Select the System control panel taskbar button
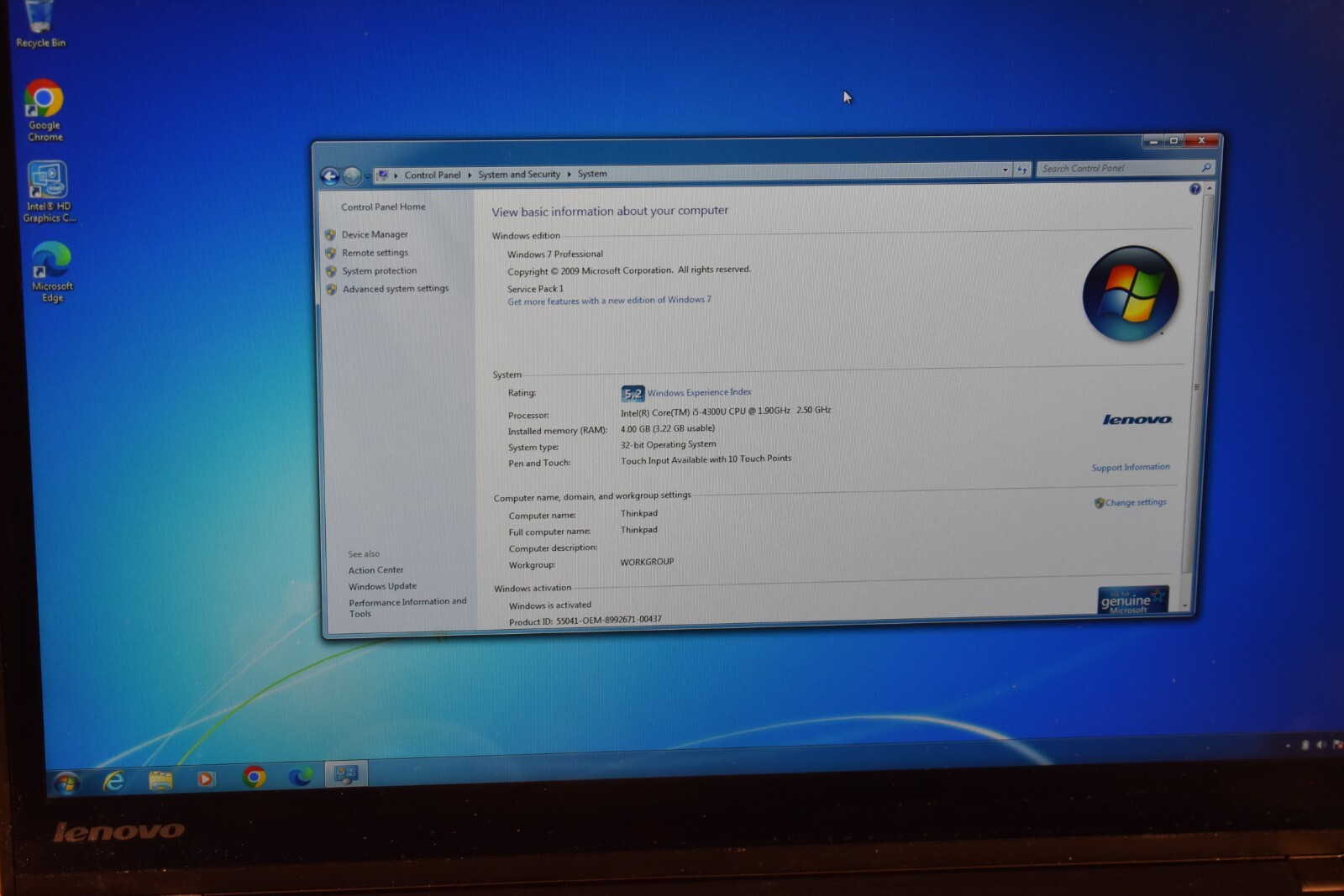The width and height of the screenshot is (1344, 896). 346,773
